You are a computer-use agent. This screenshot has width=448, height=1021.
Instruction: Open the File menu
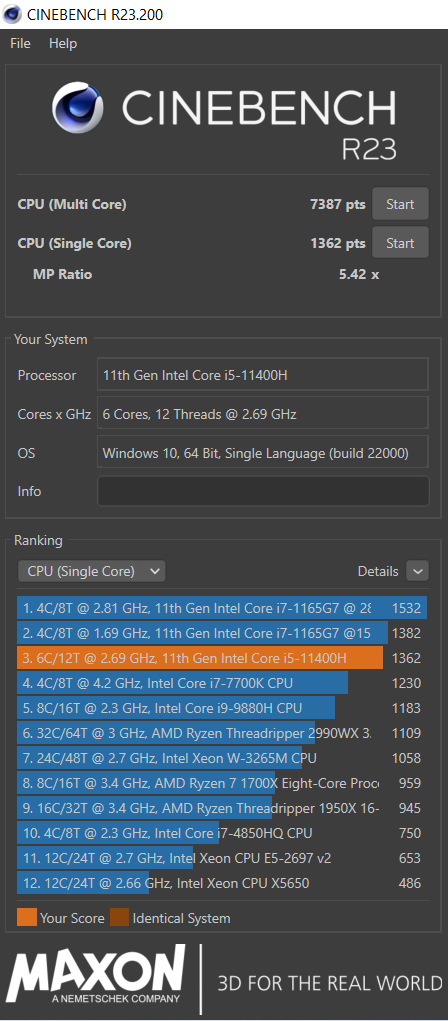(20, 44)
